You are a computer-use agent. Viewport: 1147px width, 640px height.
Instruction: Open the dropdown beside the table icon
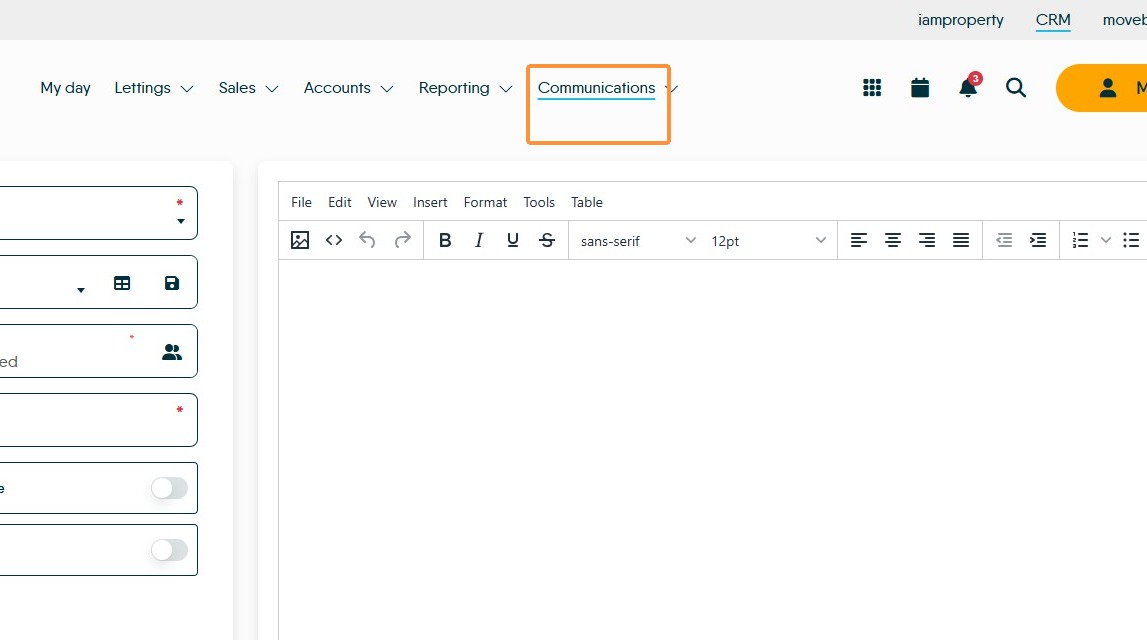80,290
